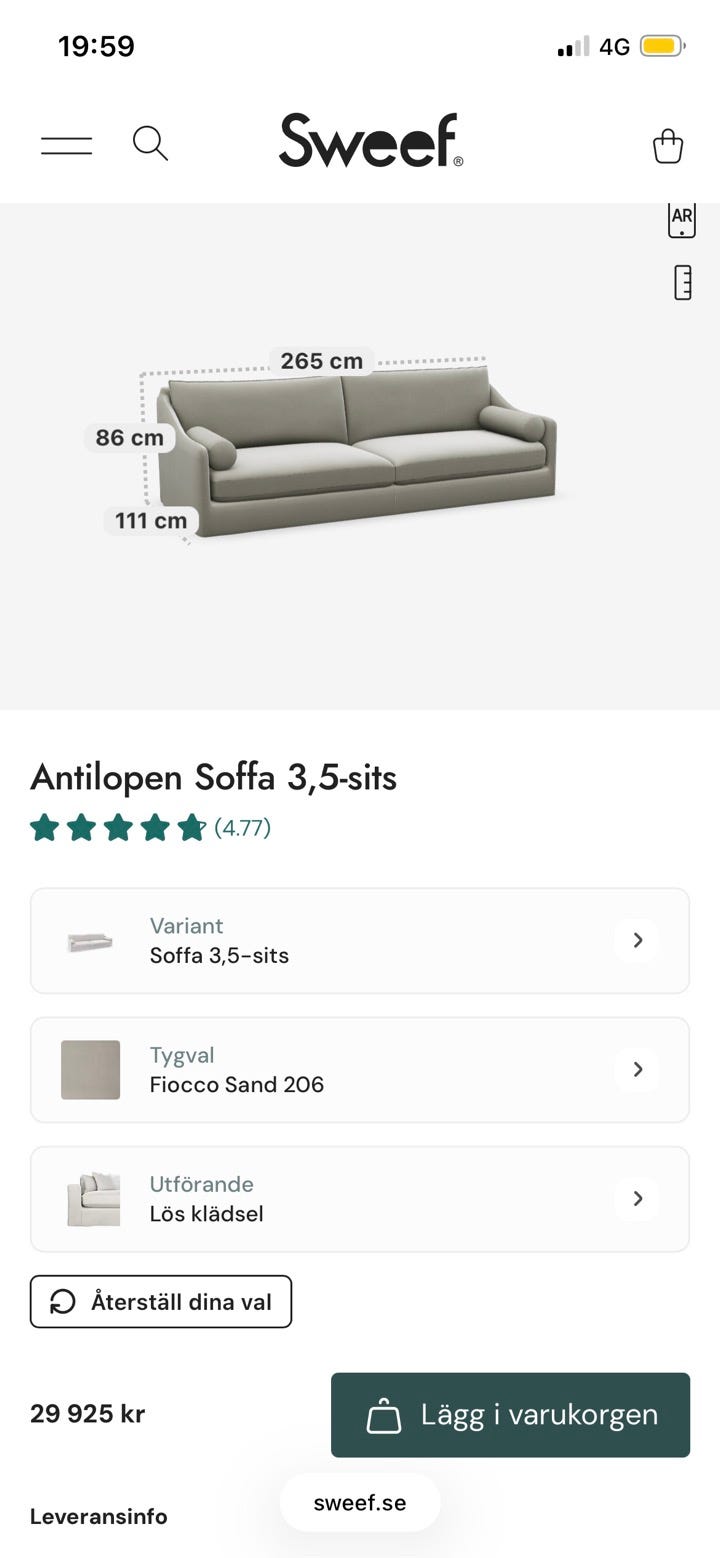Tap the Leveransinfo section heading

click(x=99, y=1516)
